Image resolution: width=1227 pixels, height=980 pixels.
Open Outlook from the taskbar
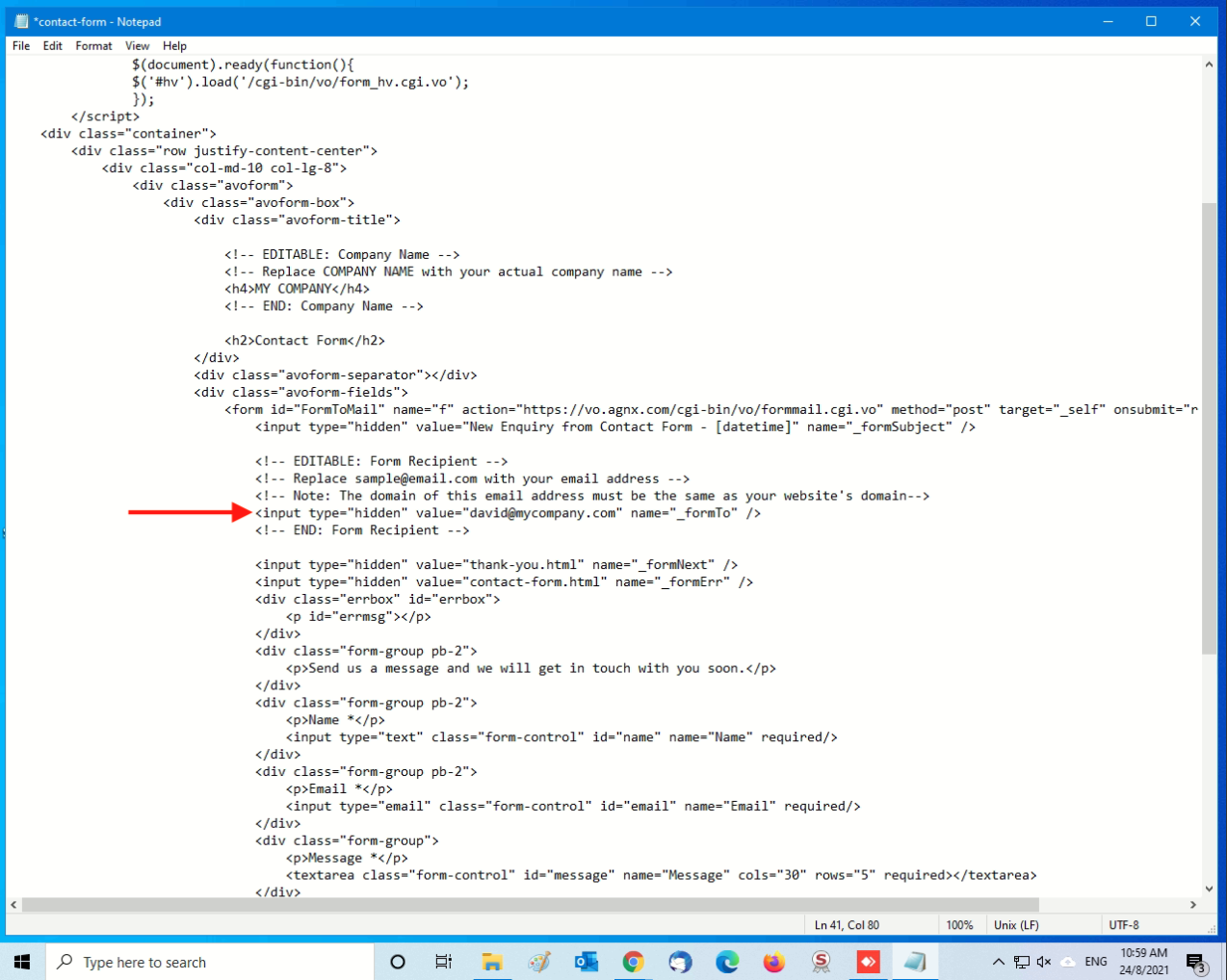[586, 962]
